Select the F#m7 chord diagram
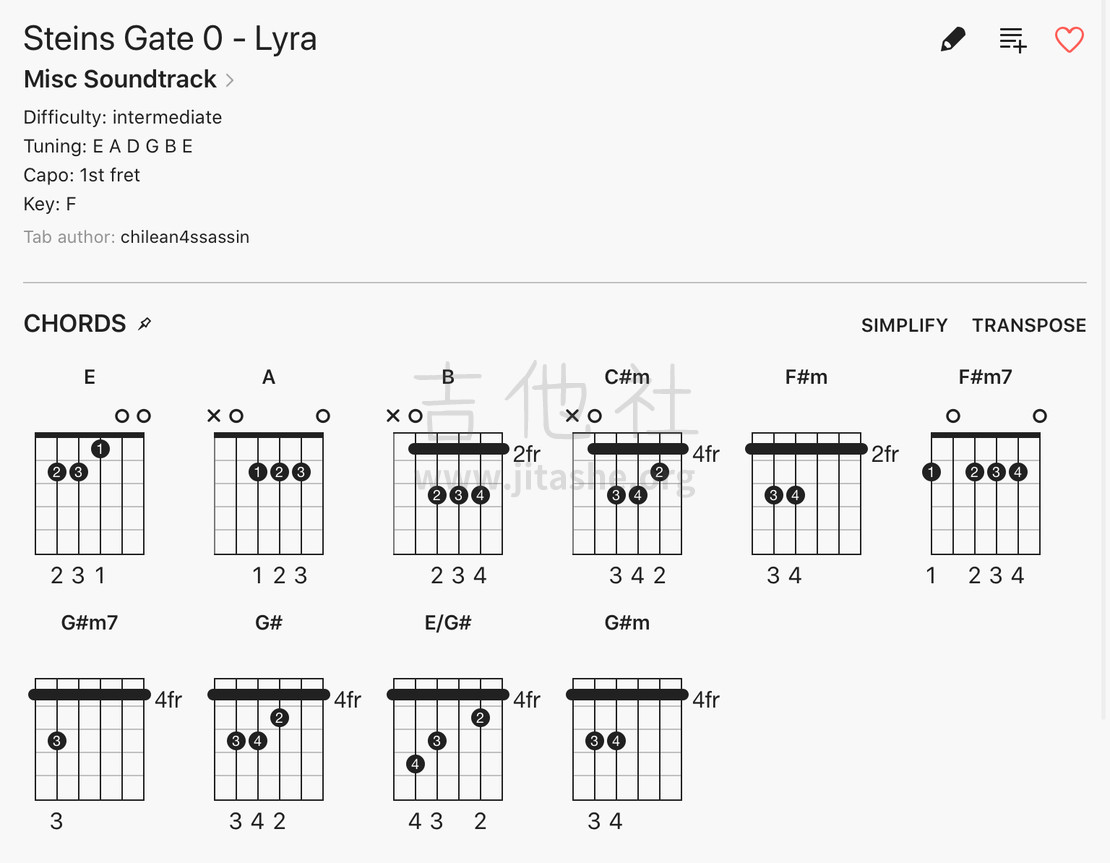 [985, 478]
